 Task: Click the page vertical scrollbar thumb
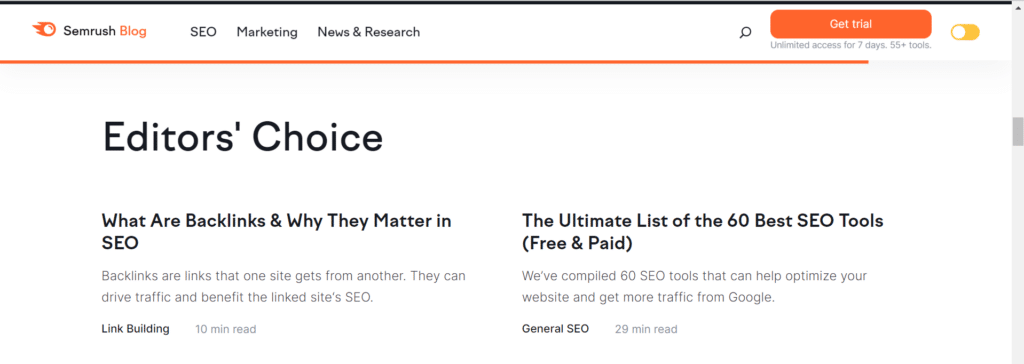(1017, 131)
